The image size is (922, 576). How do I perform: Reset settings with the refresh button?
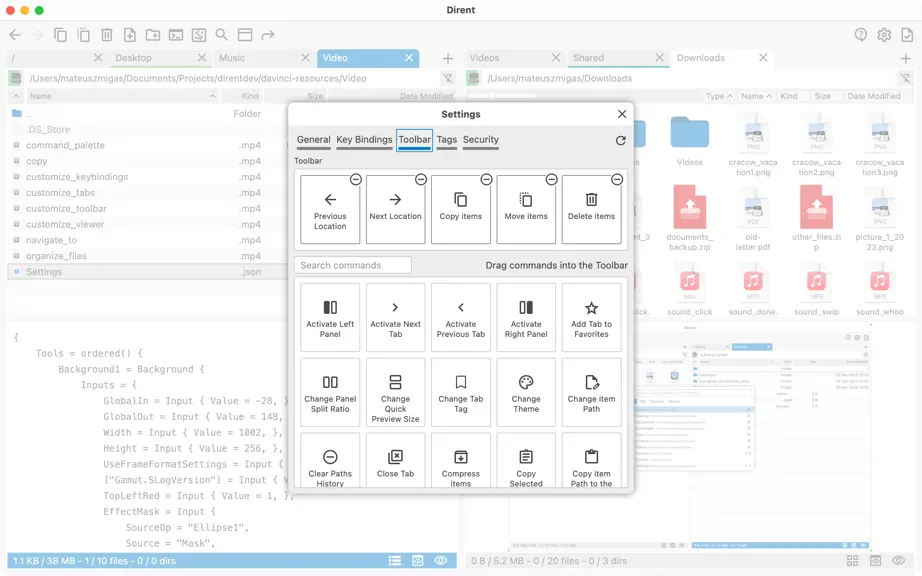620,140
